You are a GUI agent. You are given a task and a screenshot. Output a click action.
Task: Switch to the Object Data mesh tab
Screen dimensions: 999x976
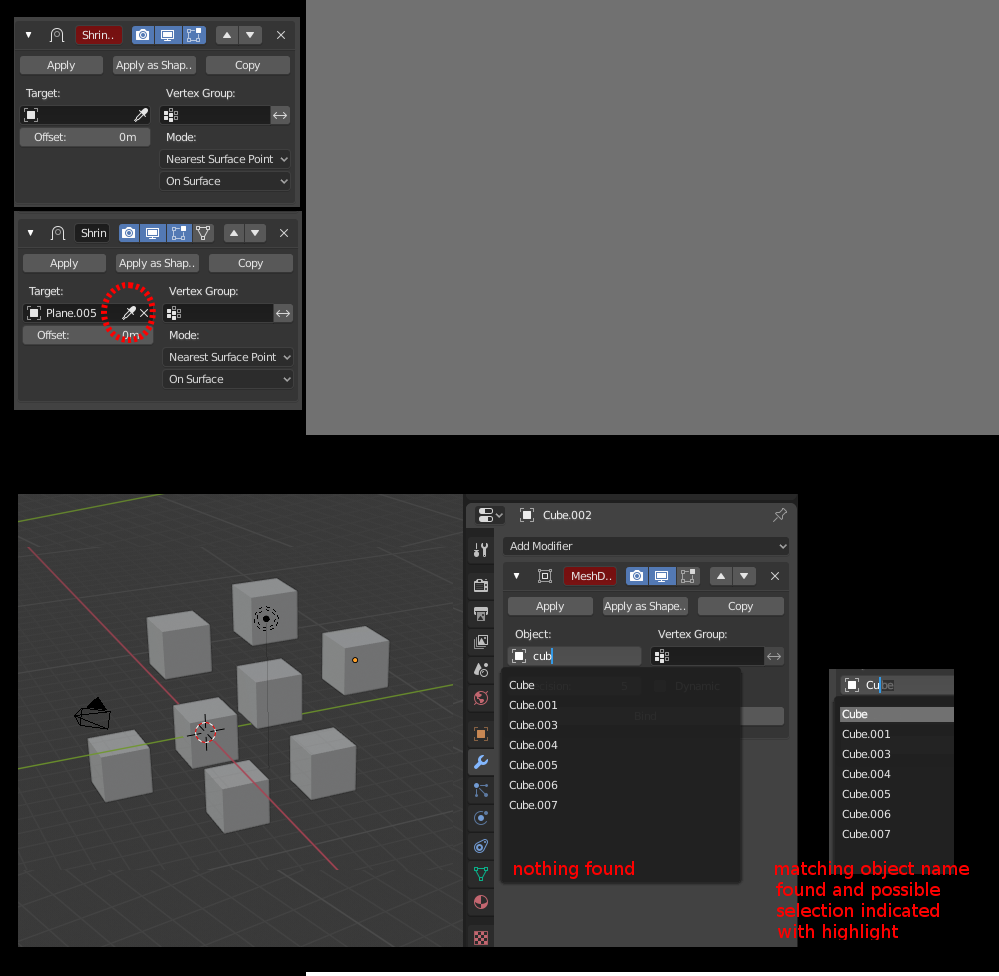click(x=481, y=874)
